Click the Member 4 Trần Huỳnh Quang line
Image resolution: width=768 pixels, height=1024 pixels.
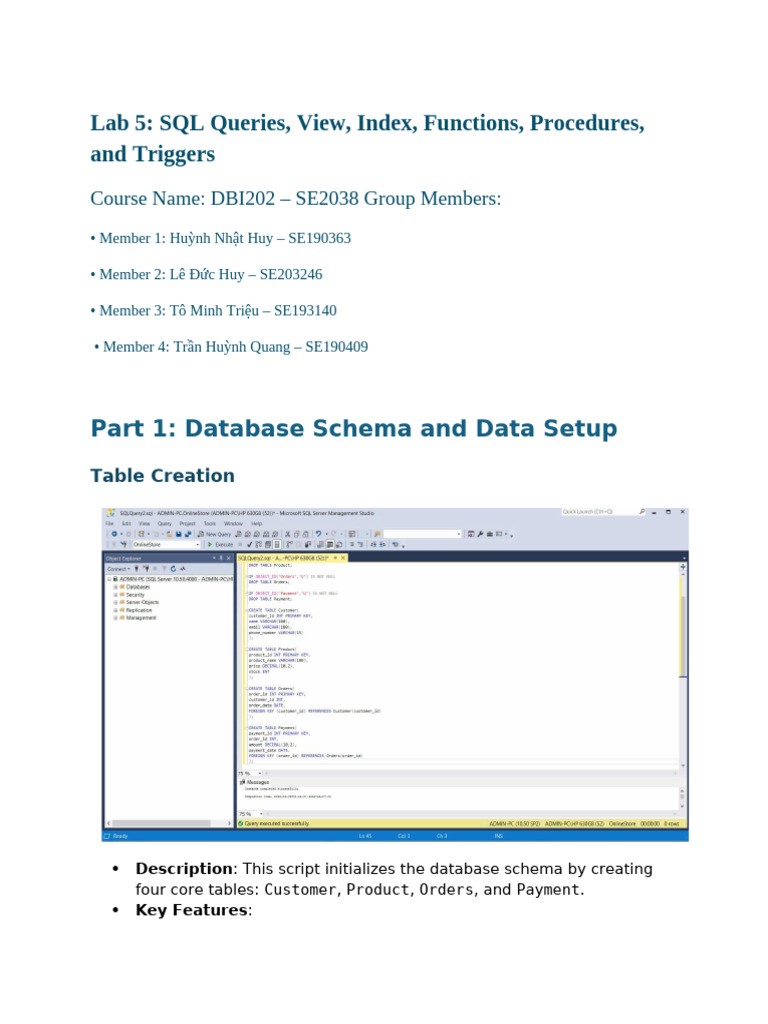[x=231, y=347]
